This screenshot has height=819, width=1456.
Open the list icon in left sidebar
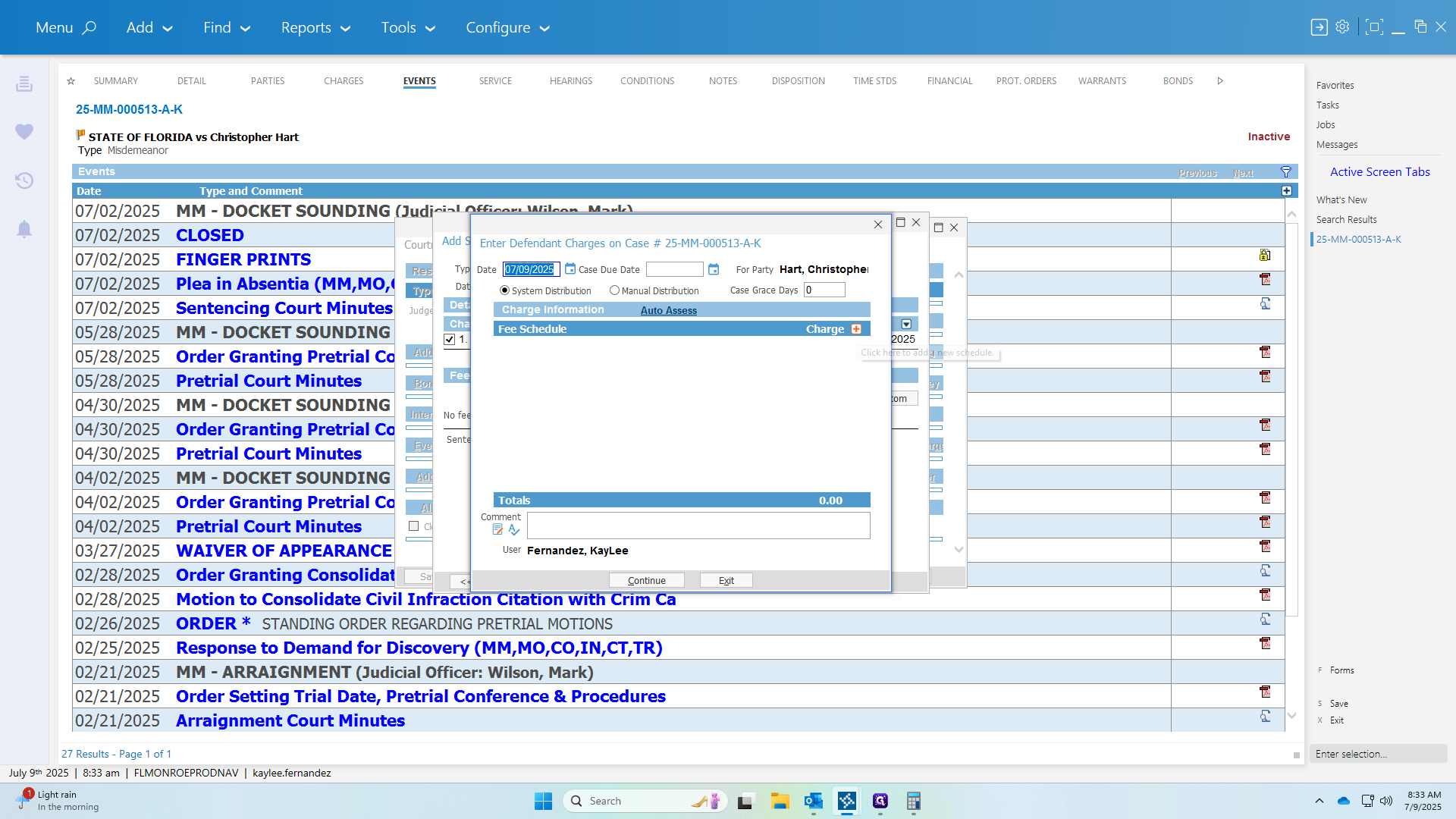tap(24, 83)
